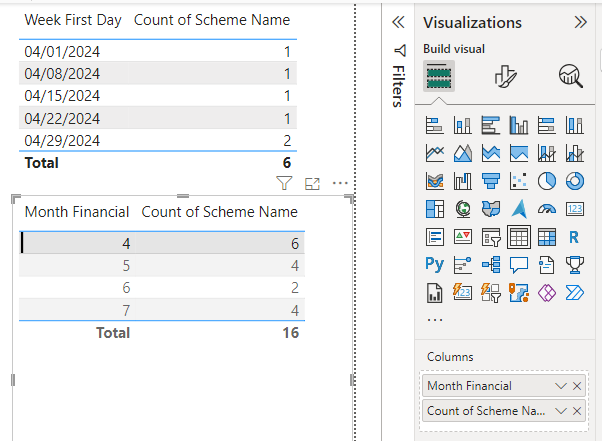This screenshot has width=602, height=441.
Task: Select the slicer visual
Action: click(x=491, y=237)
